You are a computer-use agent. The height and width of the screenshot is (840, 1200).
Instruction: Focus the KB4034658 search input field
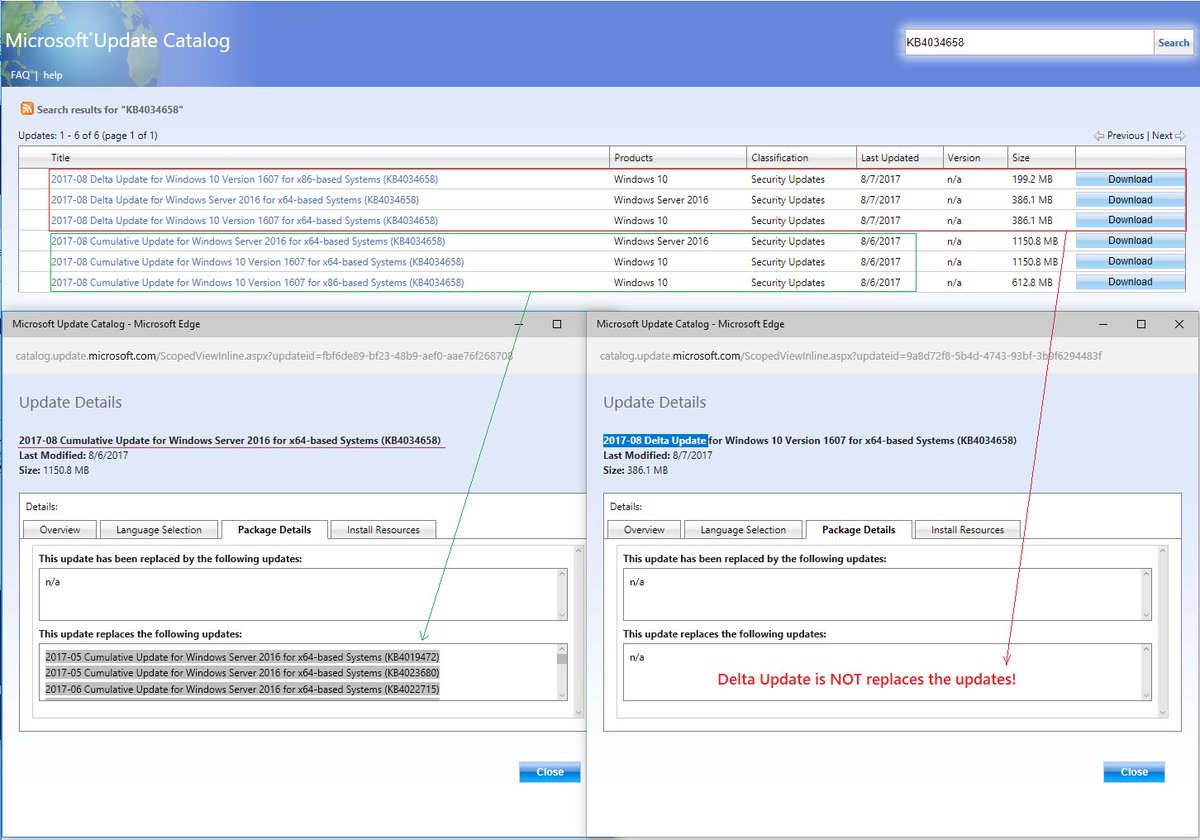(x=1028, y=42)
